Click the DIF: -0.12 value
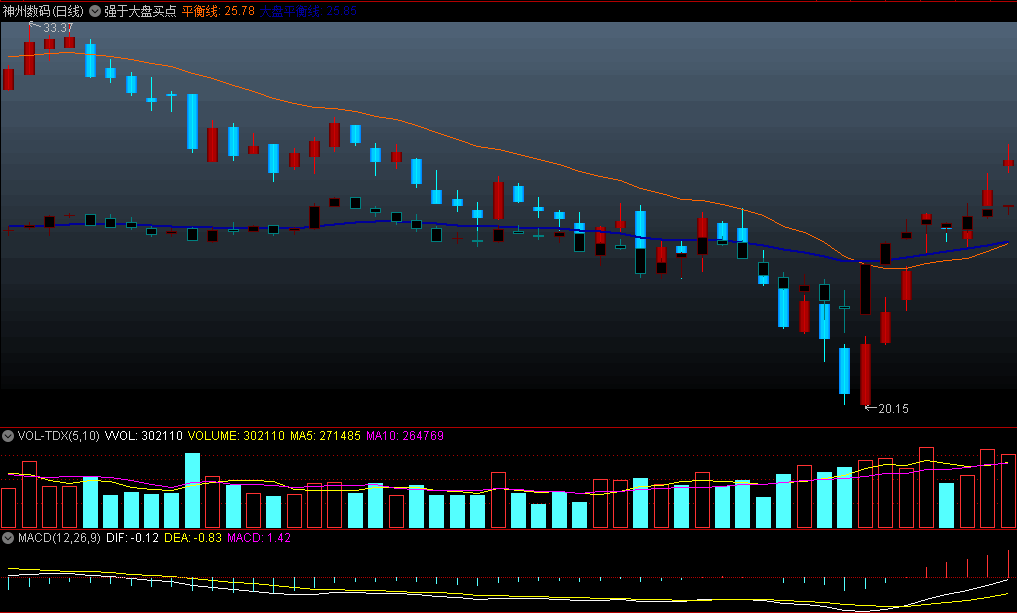 click(132, 538)
